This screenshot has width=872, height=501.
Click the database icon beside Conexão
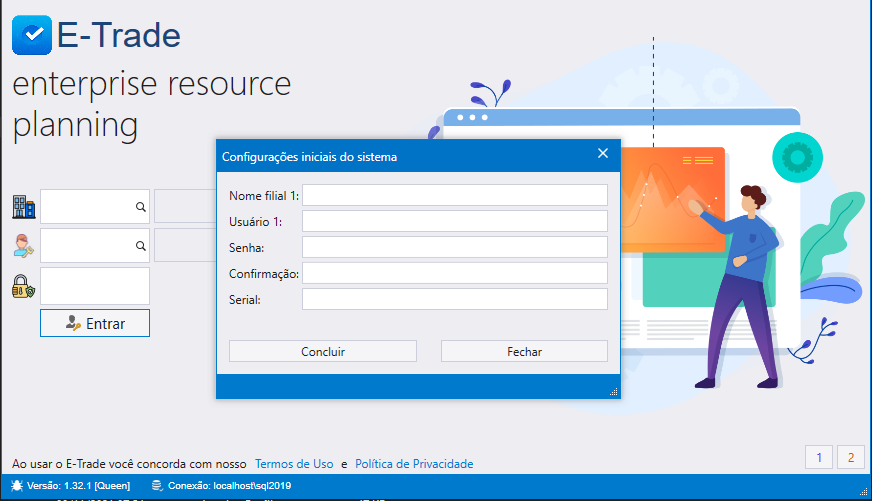click(x=157, y=485)
